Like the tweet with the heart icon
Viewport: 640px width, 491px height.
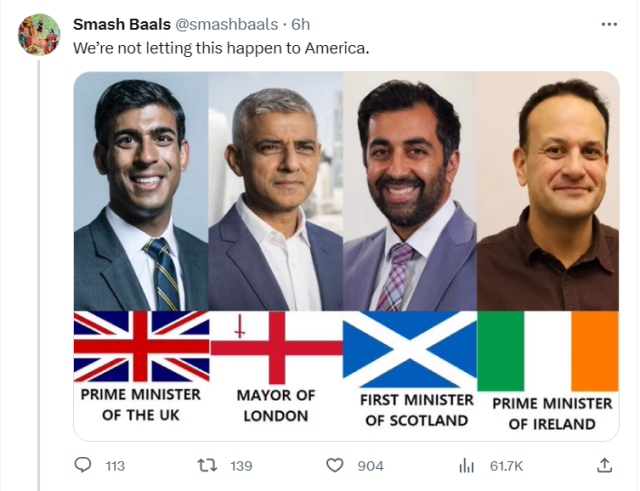pos(335,465)
